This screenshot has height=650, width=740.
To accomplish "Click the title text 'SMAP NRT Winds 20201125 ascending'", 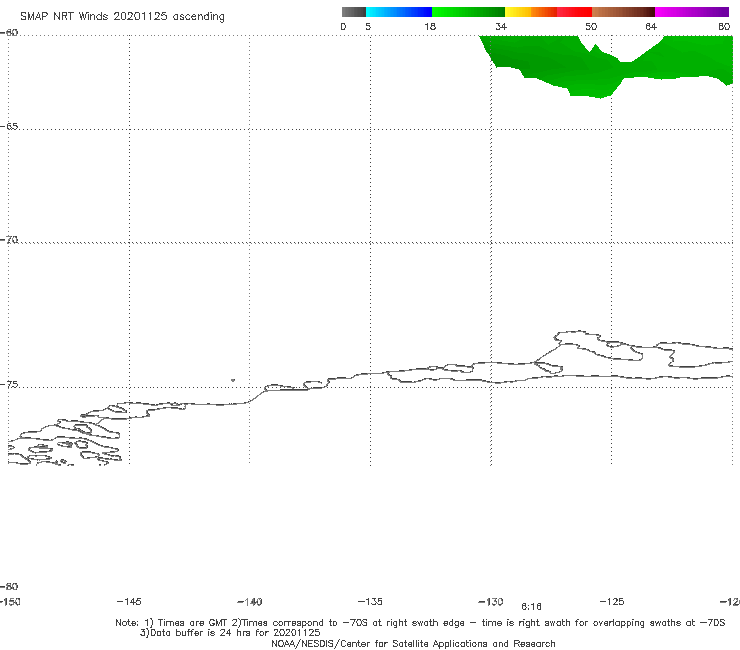I will click(x=122, y=16).
